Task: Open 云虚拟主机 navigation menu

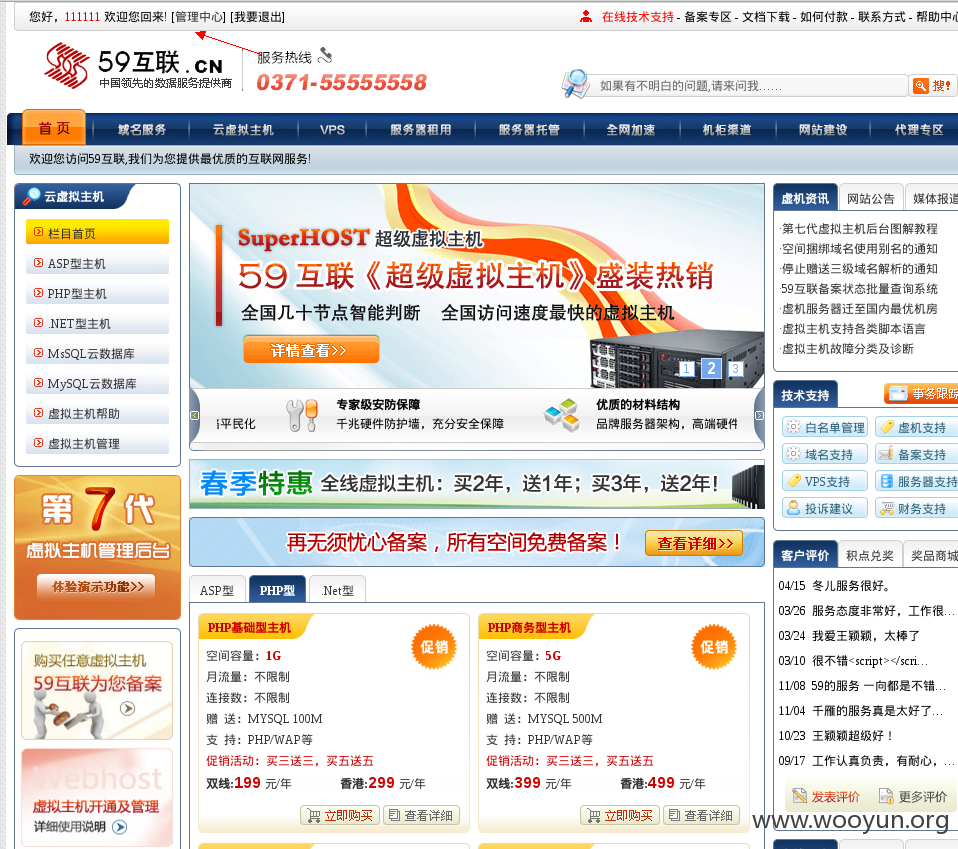Action: pos(243,129)
